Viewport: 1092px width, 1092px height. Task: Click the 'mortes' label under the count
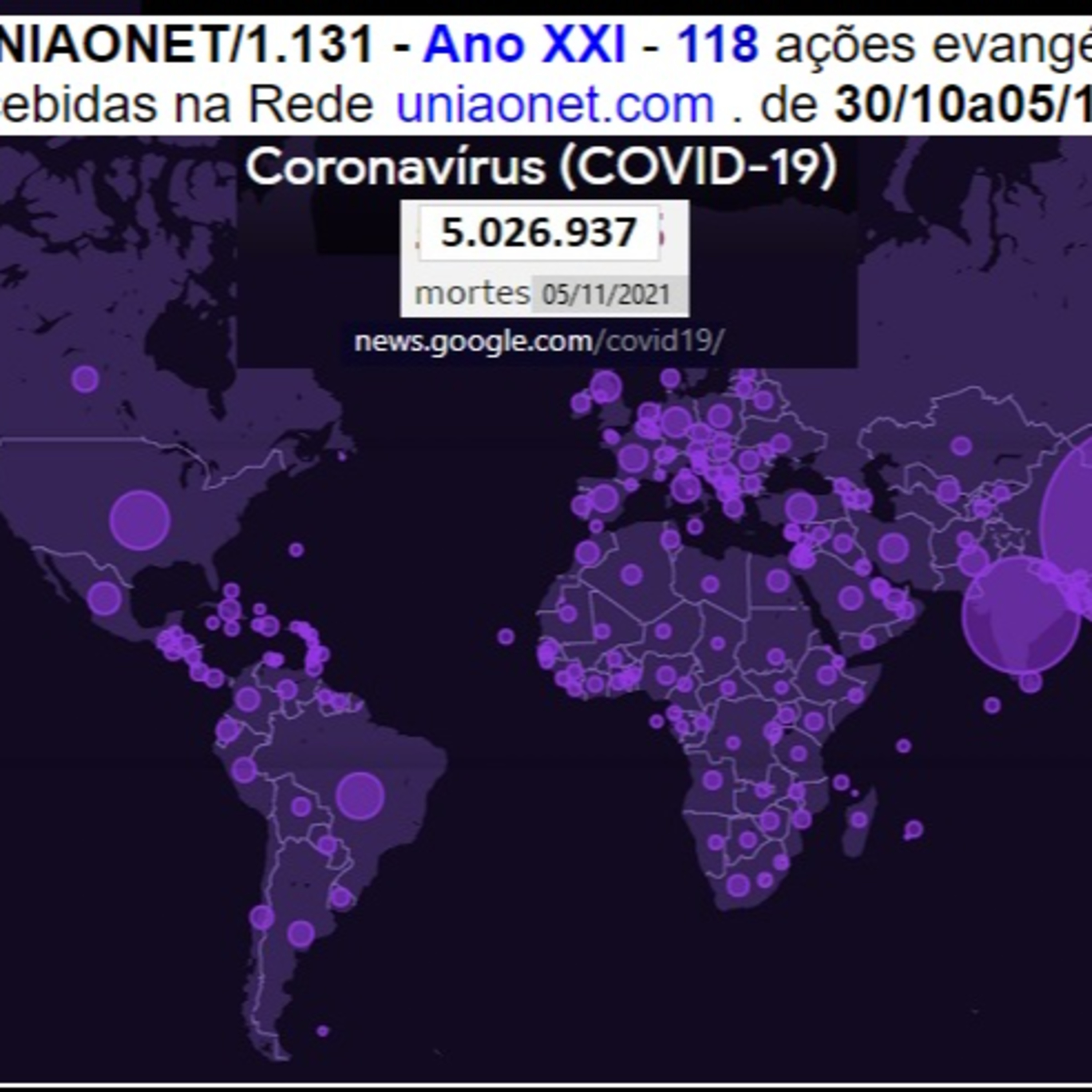472,293
